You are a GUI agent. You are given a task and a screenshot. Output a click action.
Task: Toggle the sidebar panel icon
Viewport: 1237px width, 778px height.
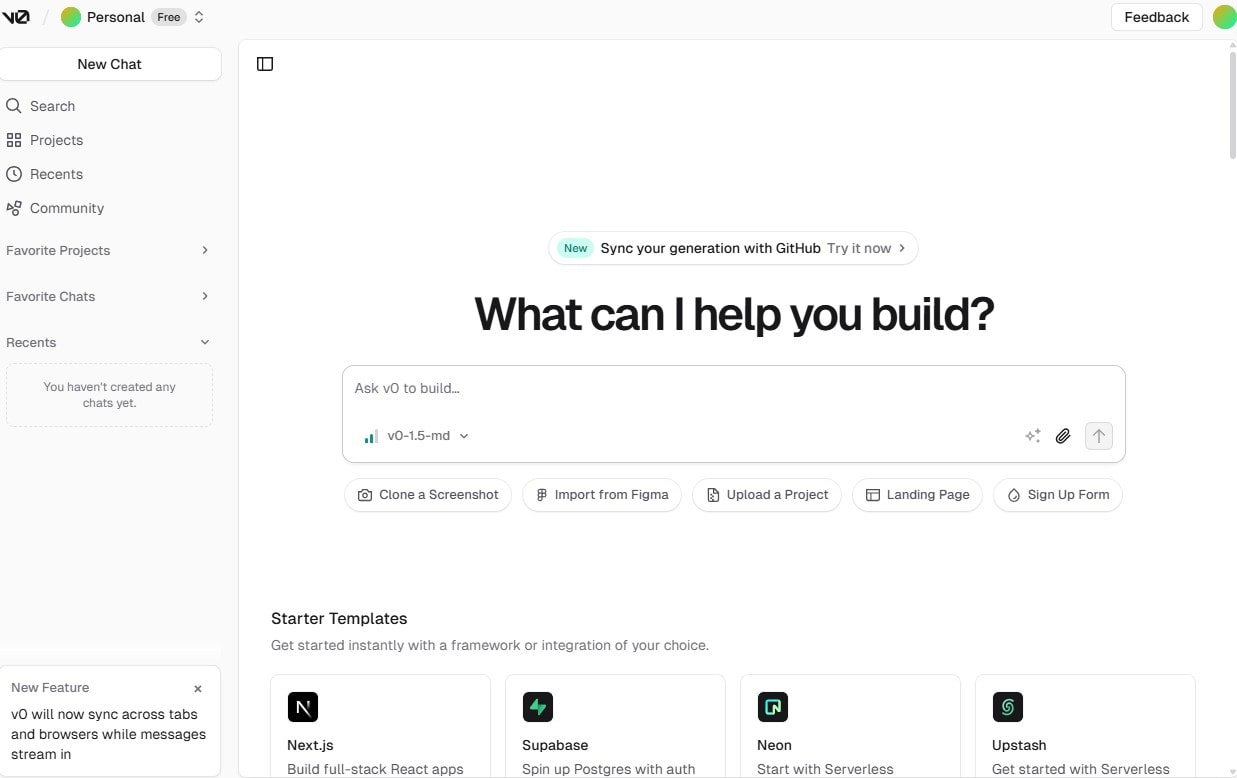pyautogui.click(x=265, y=64)
